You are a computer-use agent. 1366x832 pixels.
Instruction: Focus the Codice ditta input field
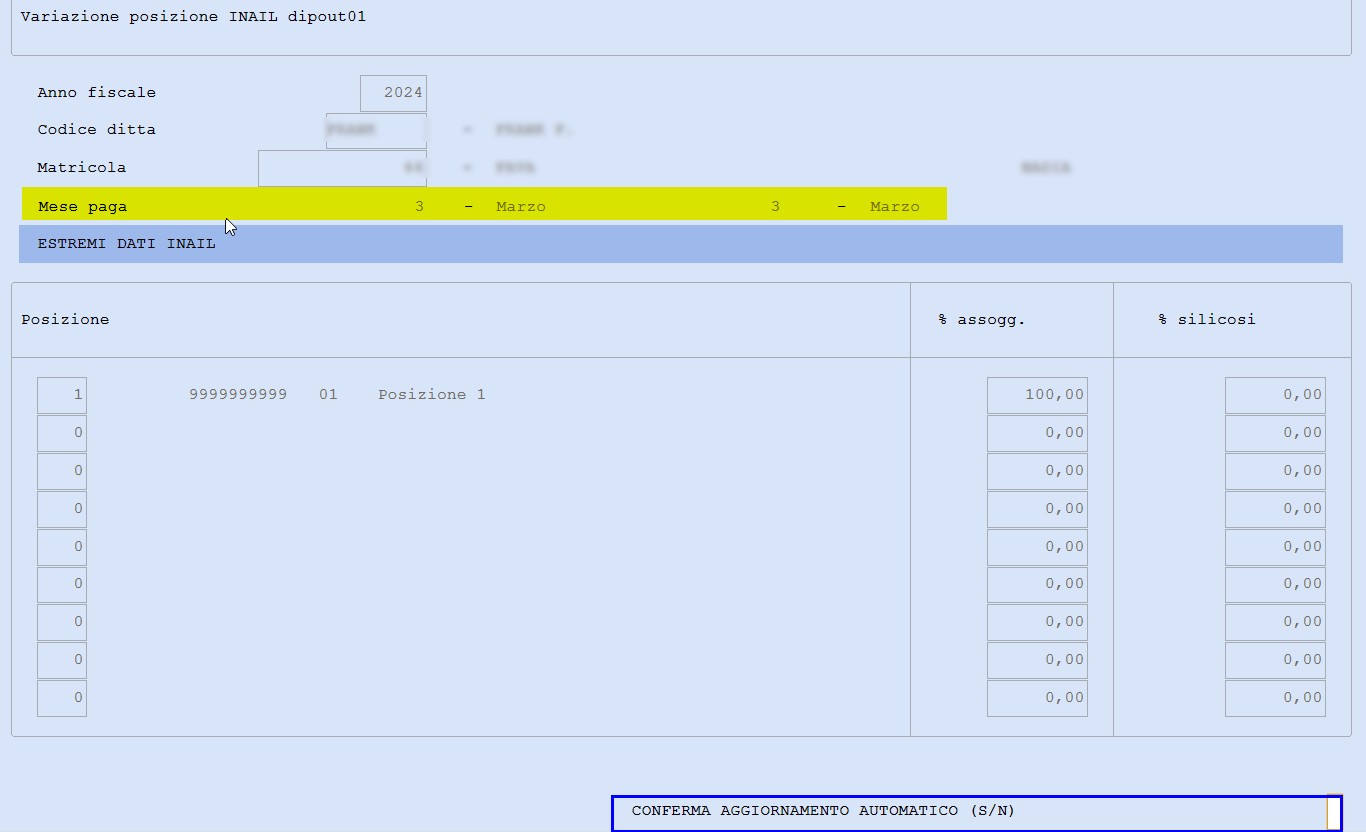tap(376, 130)
